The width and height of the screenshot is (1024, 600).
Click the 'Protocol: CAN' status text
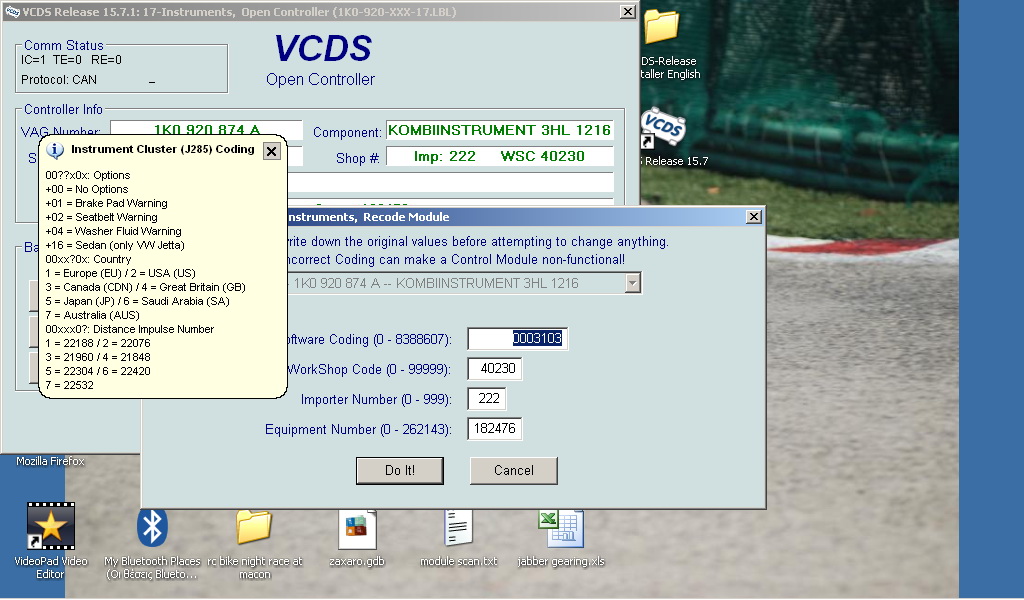click(x=59, y=80)
